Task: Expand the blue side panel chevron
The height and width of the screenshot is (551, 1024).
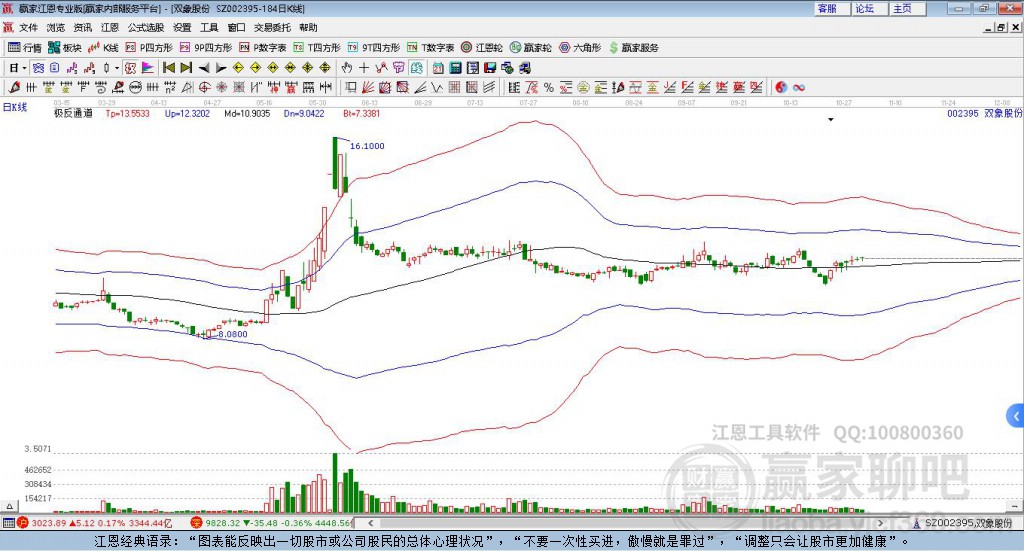Action: (x=1016, y=416)
